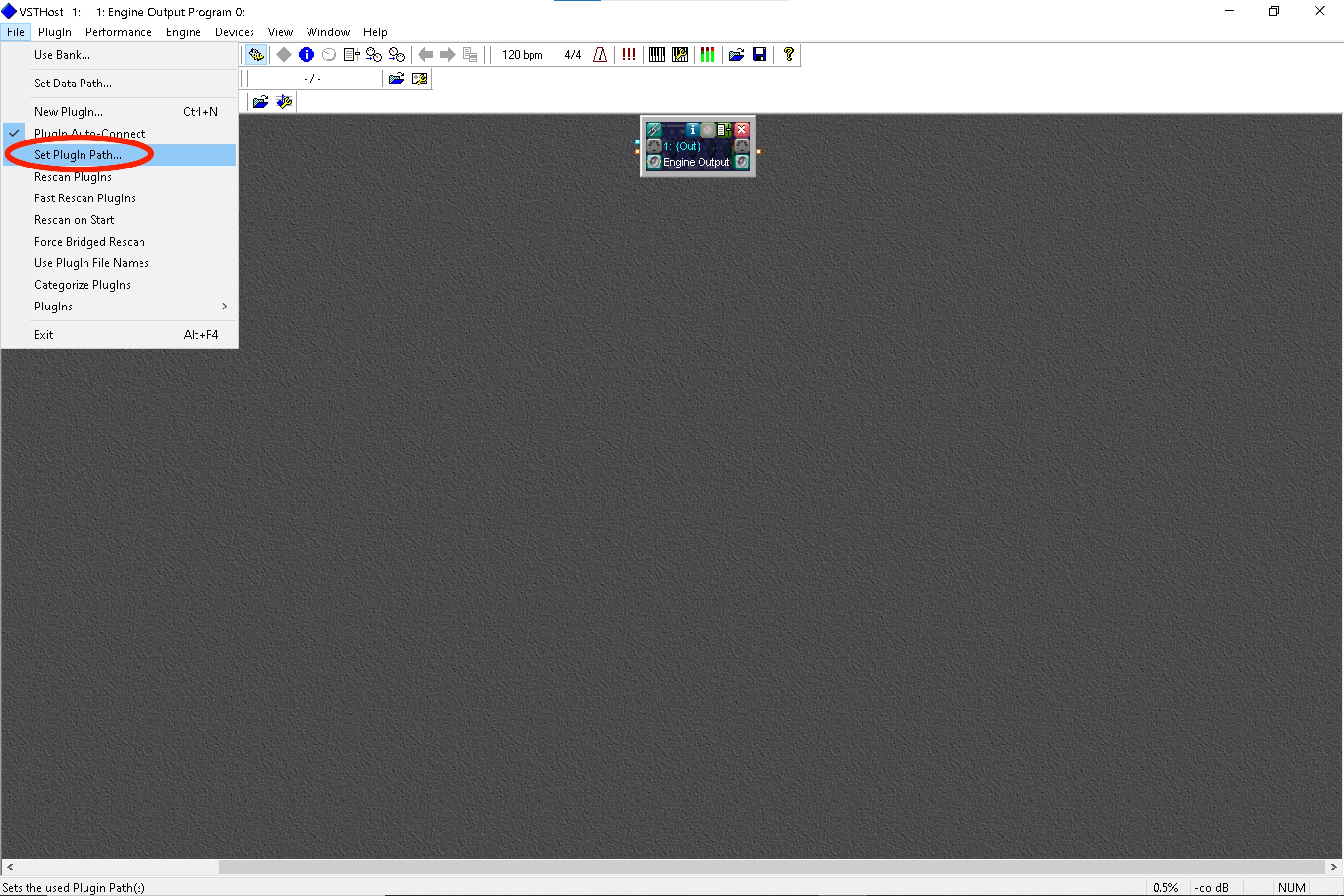Click left MIDI connector icon on Engine Output

click(654, 146)
